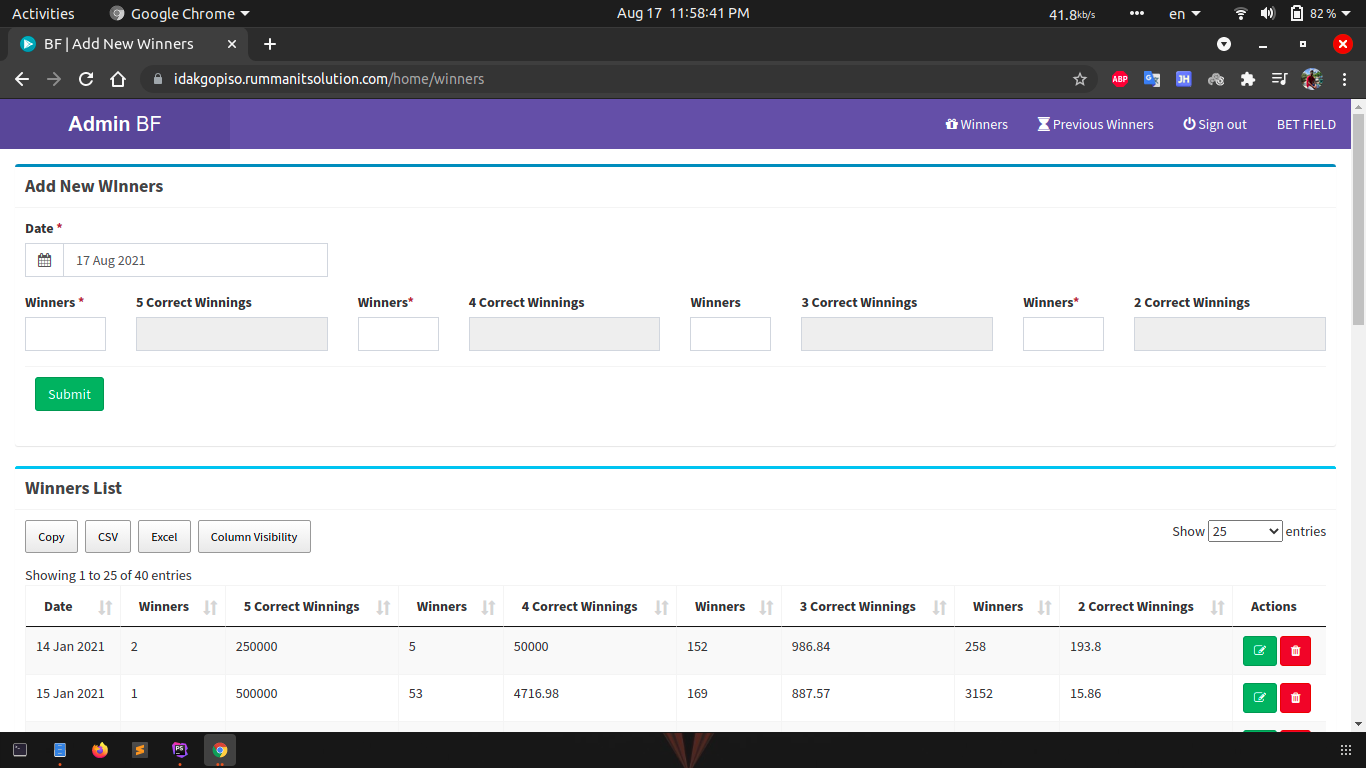Go to the BET FIELD menu item
Image resolution: width=1366 pixels, height=768 pixels.
click(1306, 124)
